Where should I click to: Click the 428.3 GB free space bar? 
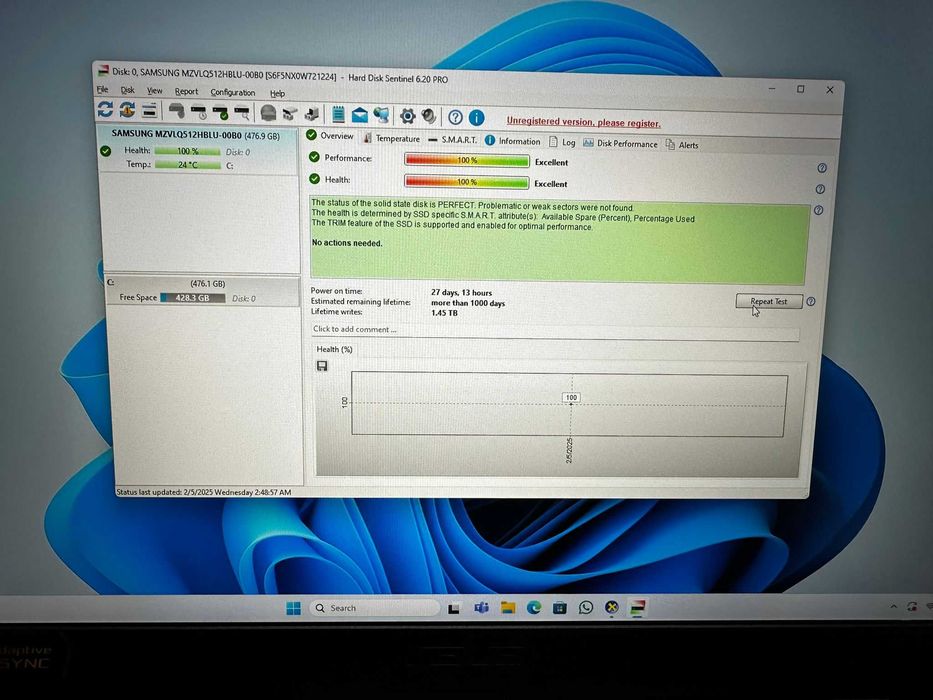193,298
